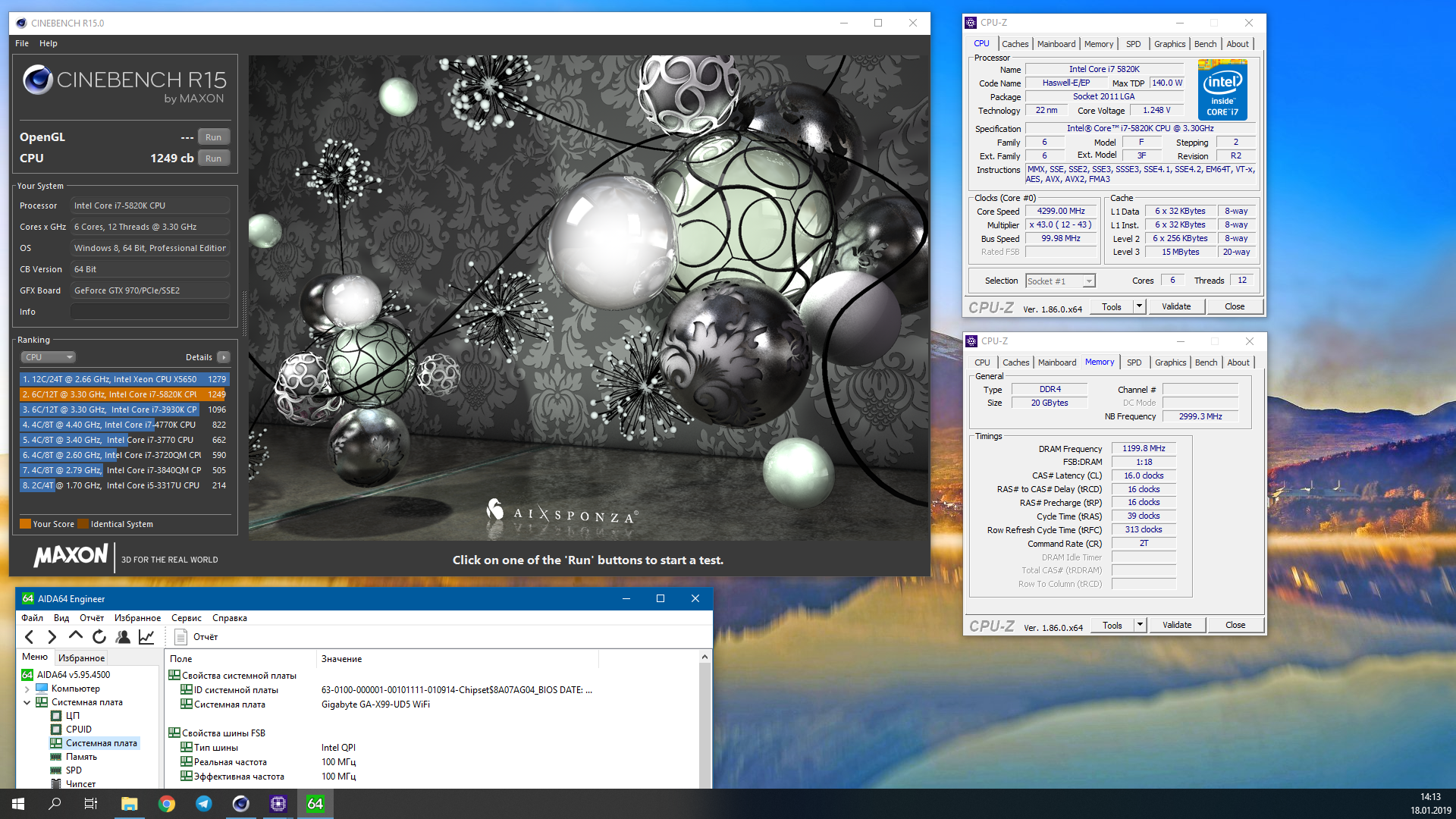Run the OpenGL test in Cinebench

[x=214, y=137]
